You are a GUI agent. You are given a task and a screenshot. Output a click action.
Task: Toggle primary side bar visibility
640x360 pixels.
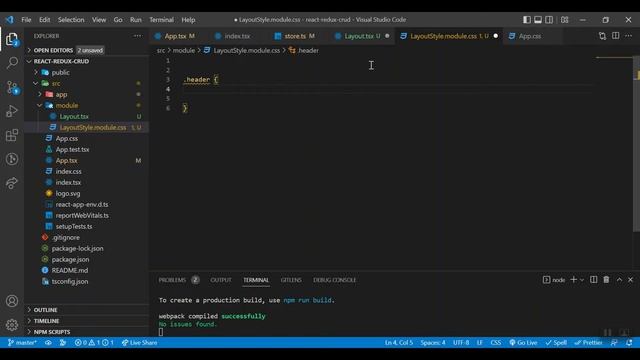(x=527, y=20)
